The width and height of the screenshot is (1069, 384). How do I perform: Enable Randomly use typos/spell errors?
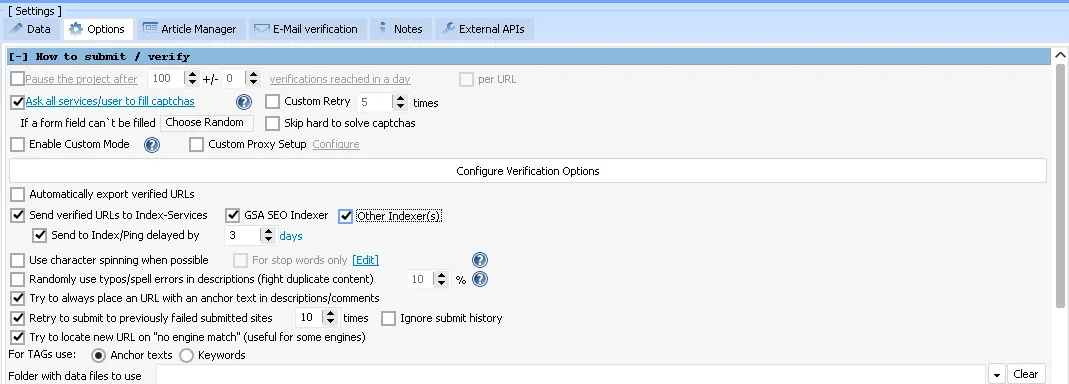18,279
